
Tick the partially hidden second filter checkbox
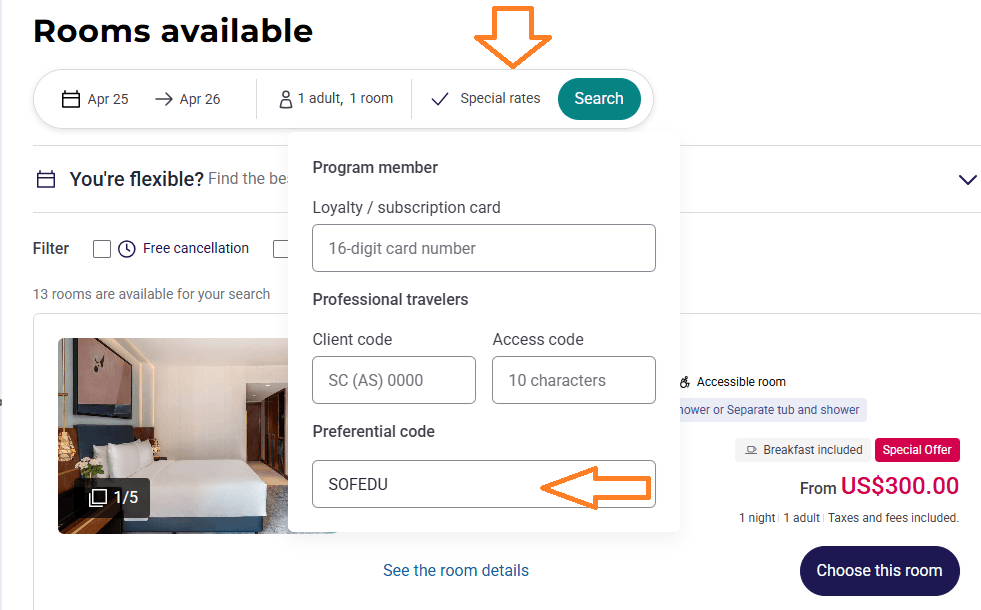[281, 249]
